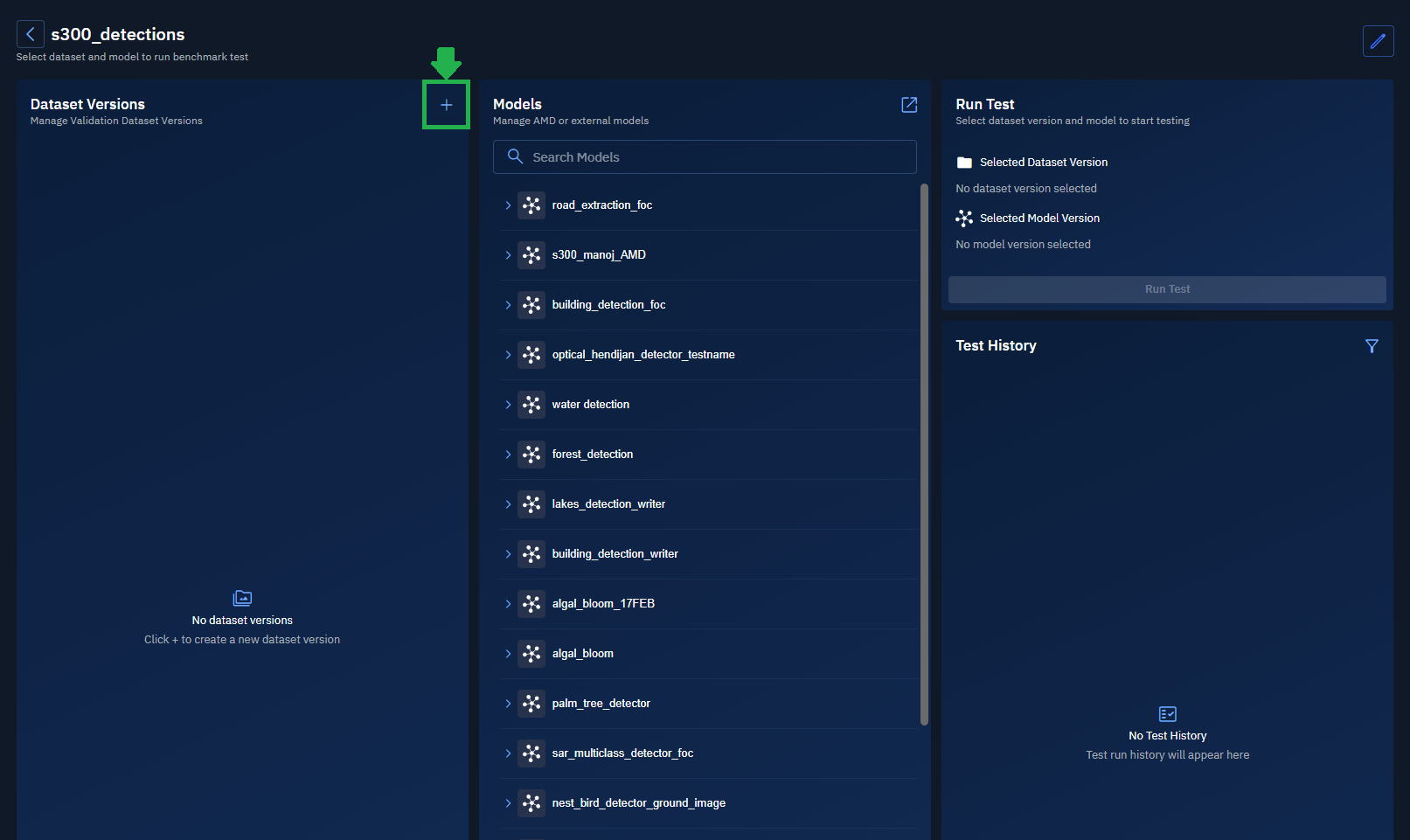Click the road_extraction_foc model icon

(x=531, y=205)
